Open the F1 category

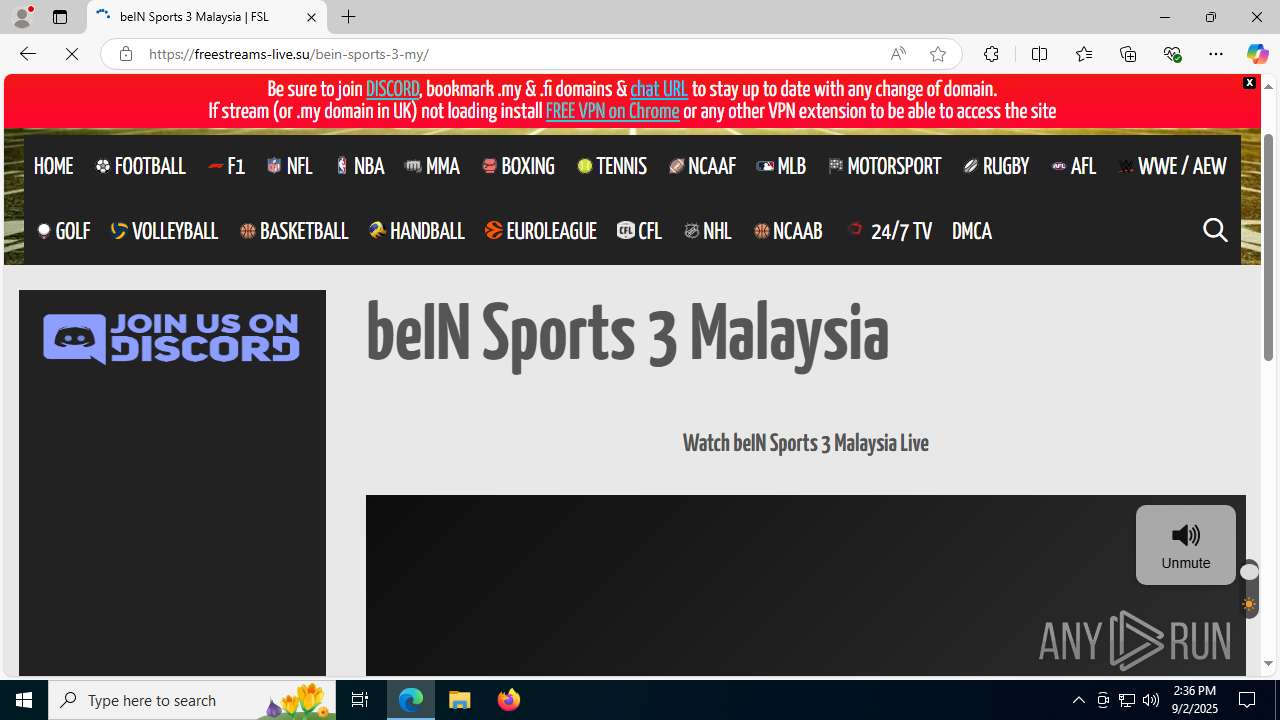pos(226,166)
